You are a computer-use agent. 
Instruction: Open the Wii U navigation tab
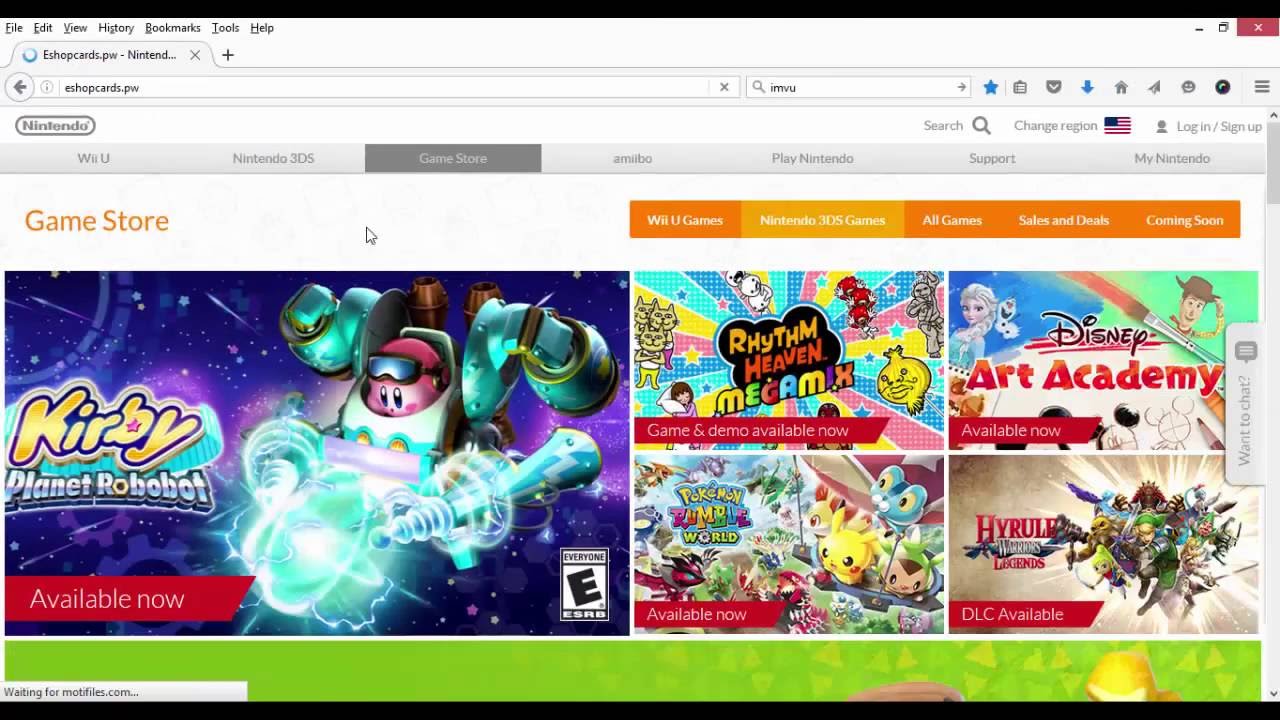click(x=94, y=158)
